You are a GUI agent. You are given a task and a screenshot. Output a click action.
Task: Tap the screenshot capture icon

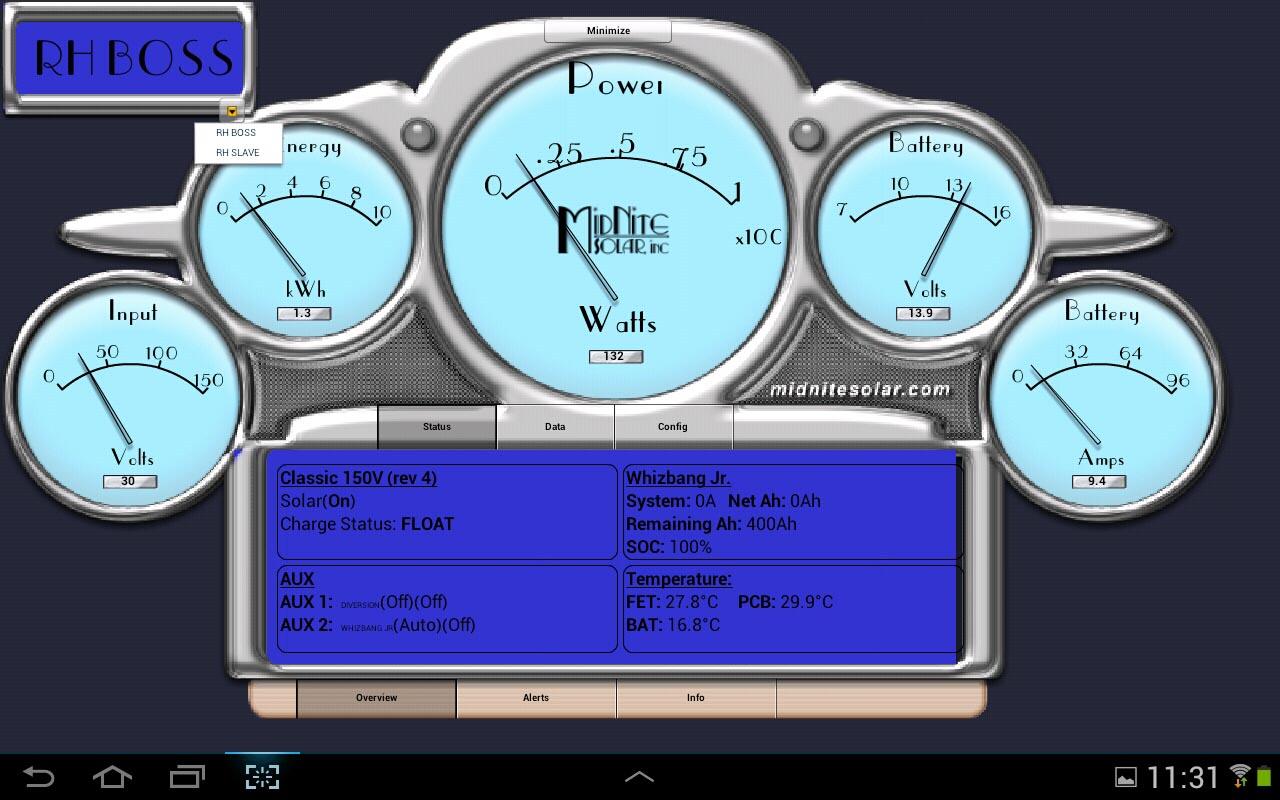coord(262,777)
